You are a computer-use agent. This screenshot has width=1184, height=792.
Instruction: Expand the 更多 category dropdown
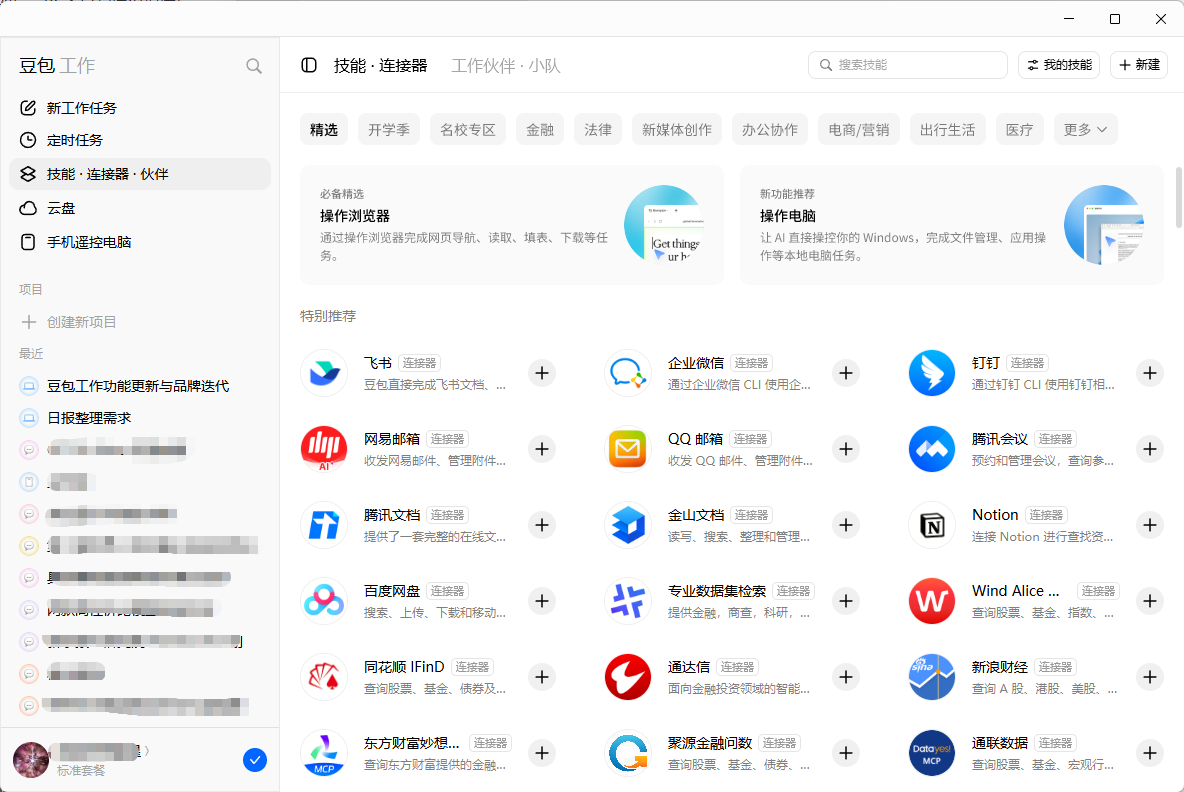[x=1085, y=130]
